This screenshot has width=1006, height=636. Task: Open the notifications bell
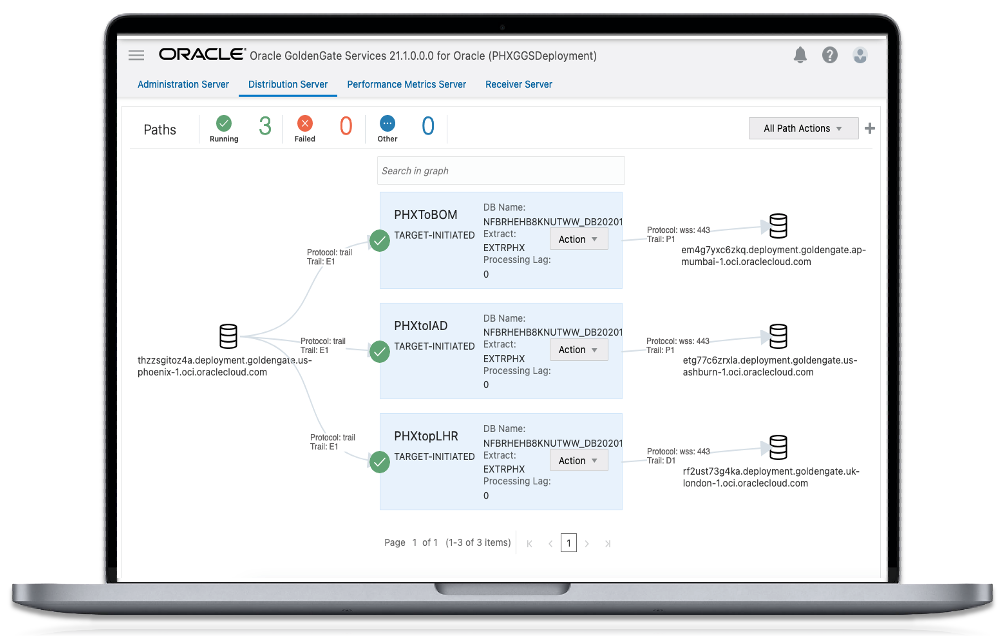800,55
